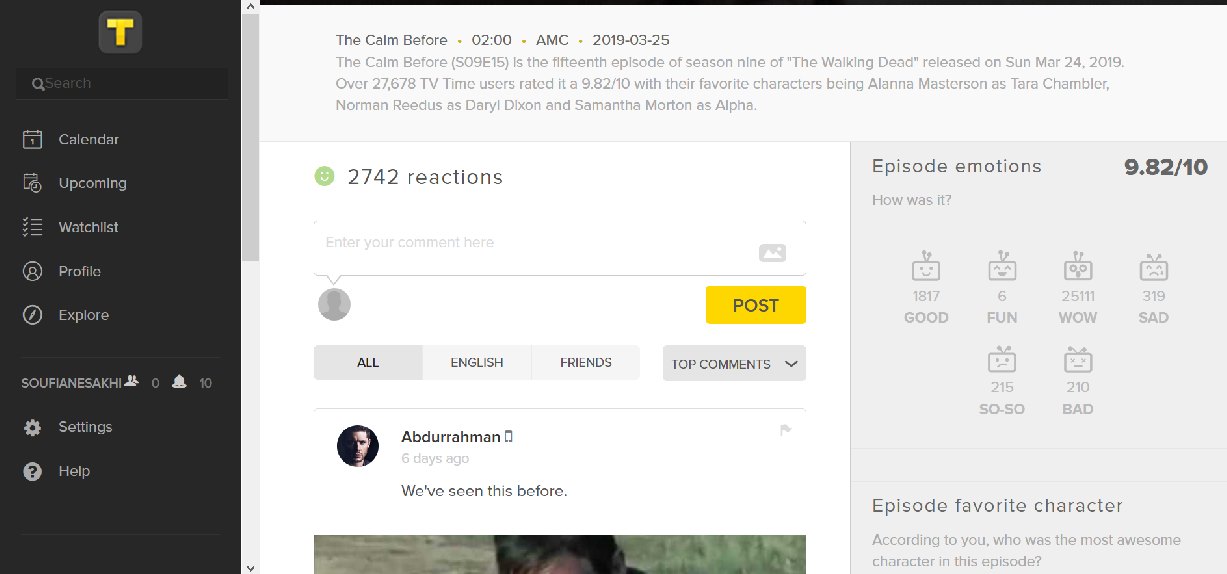Image resolution: width=1227 pixels, height=574 pixels.
Task: Open Abdurrahman's profile picture
Action: point(358,446)
